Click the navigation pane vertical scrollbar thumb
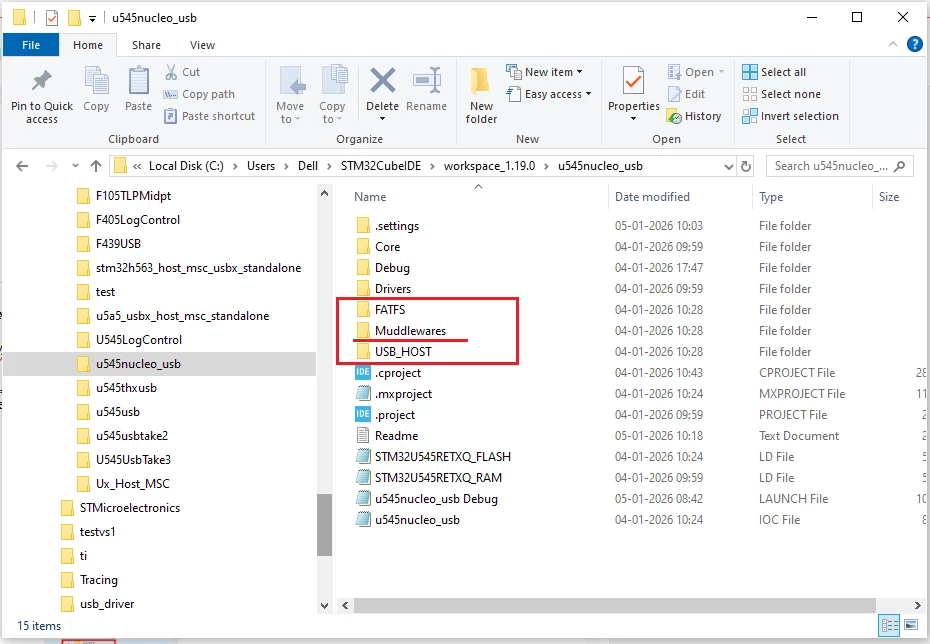The width and height of the screenshot is (930, 644). click(x=324, y=525)
